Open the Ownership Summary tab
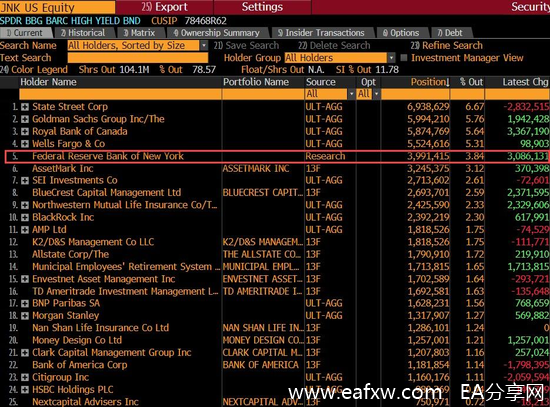The width and height of the screenshot is (550, 407). coord(219,33)
